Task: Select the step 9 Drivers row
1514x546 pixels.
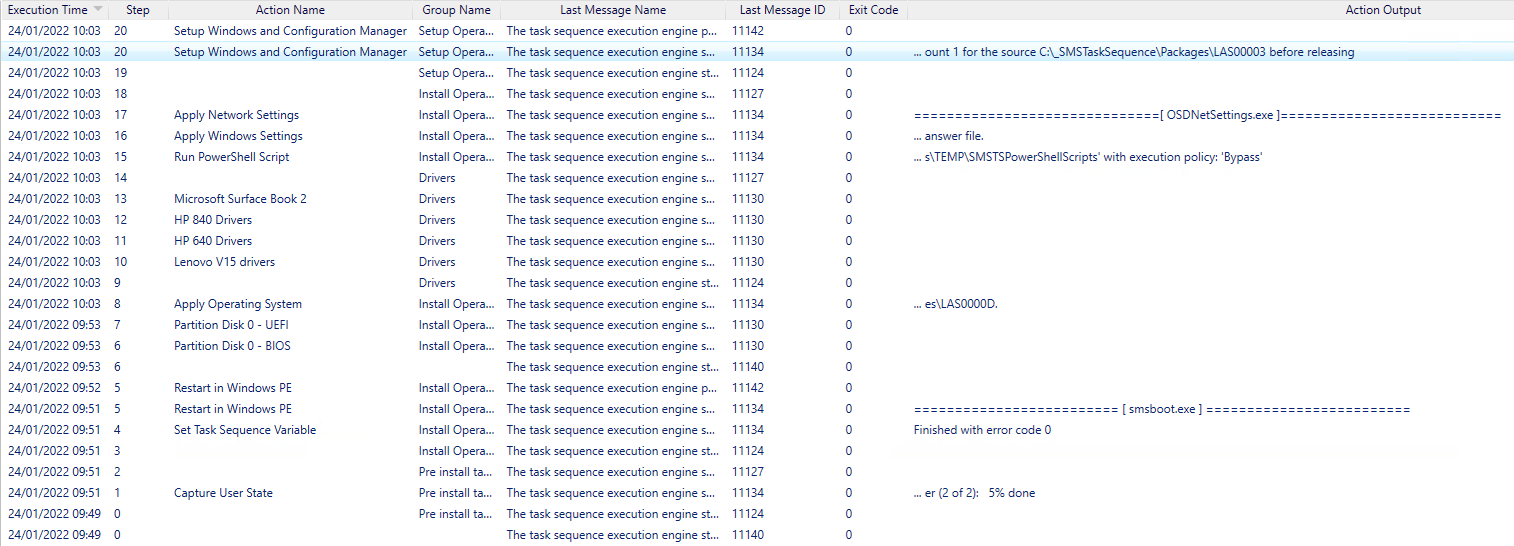Action: tap(757, 283)
